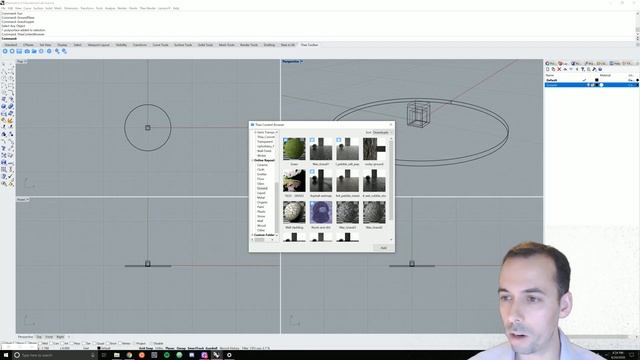Open the Help menu
Screen dimensions: 640x360
(176, 8)
